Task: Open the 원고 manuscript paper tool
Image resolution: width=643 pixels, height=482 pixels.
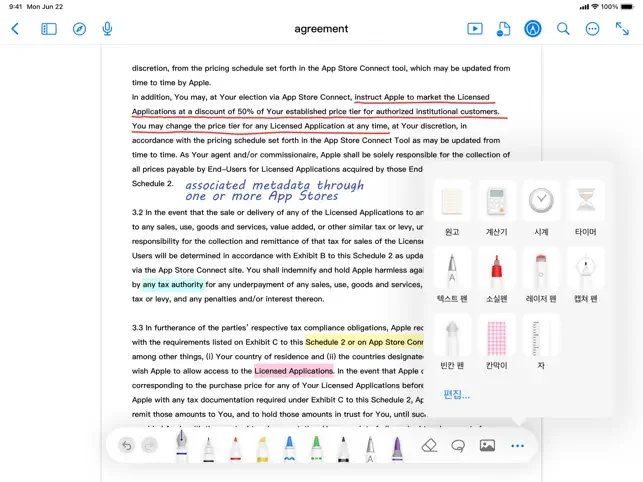Action: (452, 209)
